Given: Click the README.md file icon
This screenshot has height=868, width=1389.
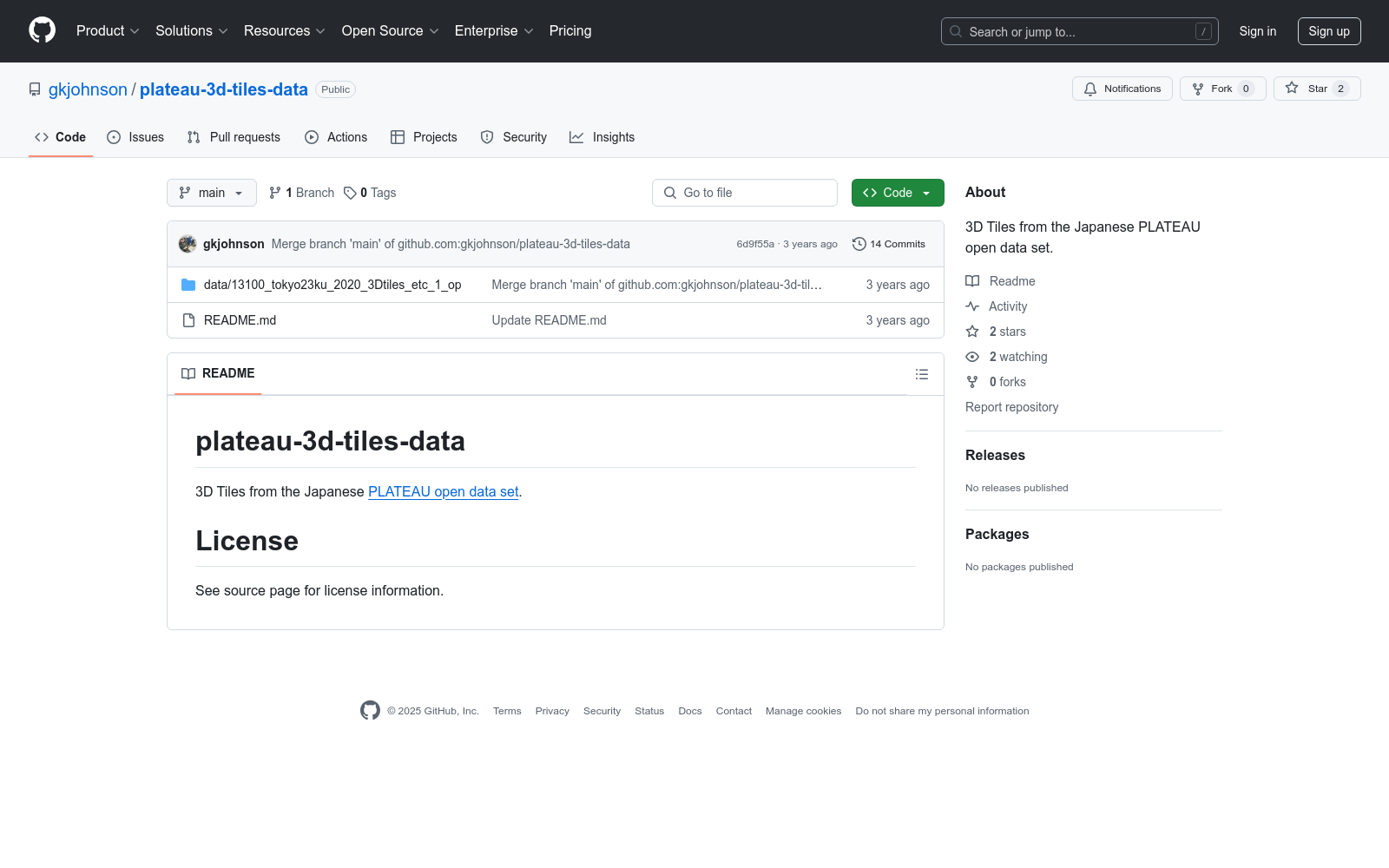Looking at the screenshot, I should tap(188, 320).
